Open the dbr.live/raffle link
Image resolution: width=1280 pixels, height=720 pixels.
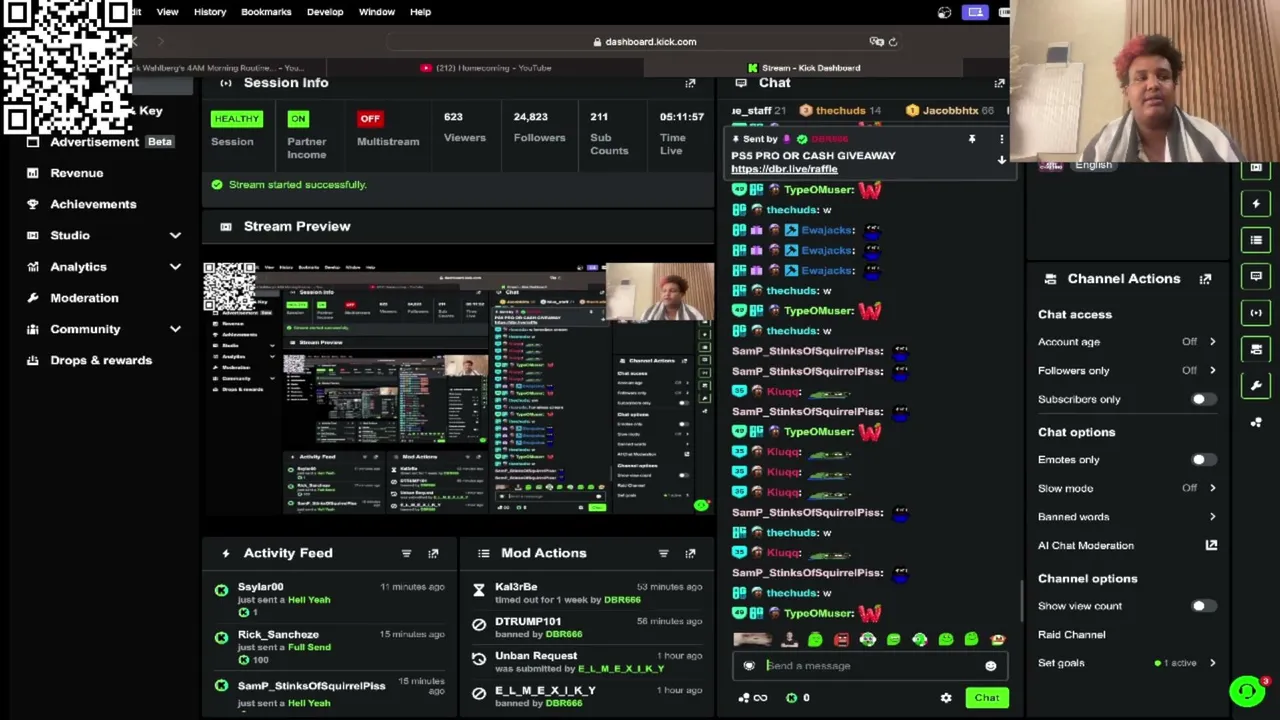(x=784, y=169)
